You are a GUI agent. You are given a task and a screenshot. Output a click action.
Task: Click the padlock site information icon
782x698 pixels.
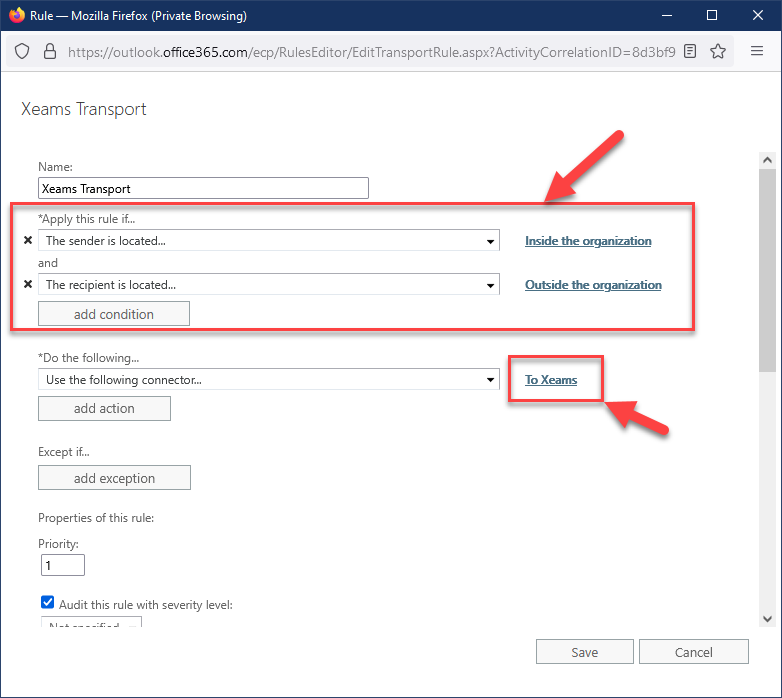pos(50,51)
